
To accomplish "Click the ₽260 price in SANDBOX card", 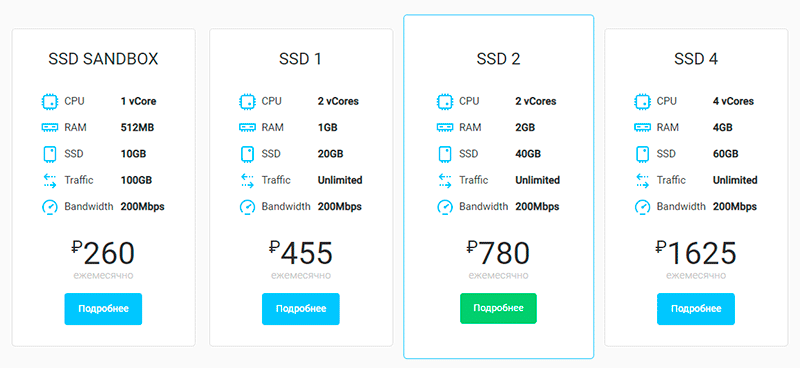I will [103, 254].
